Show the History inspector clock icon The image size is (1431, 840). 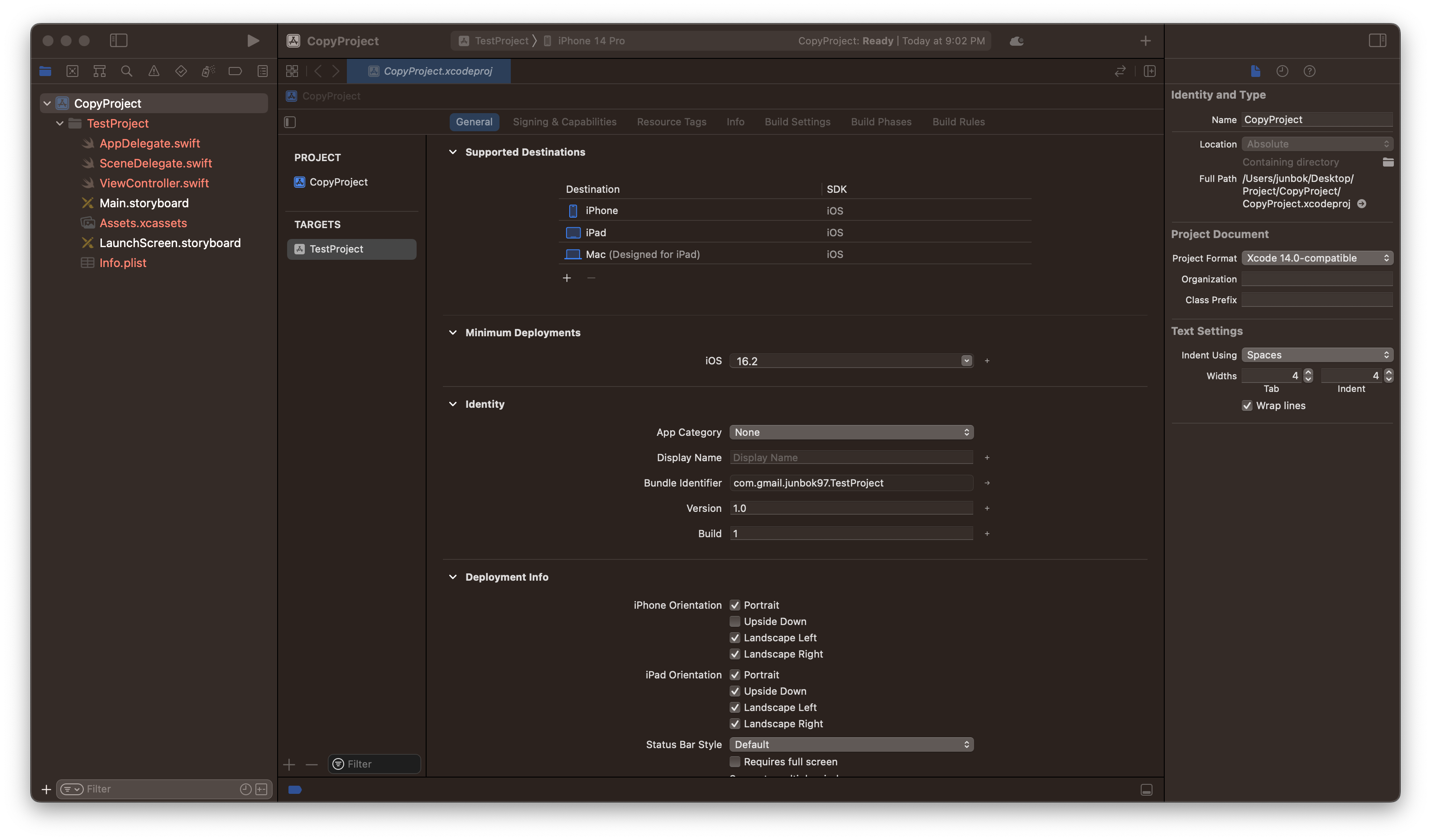[1282, 71]
